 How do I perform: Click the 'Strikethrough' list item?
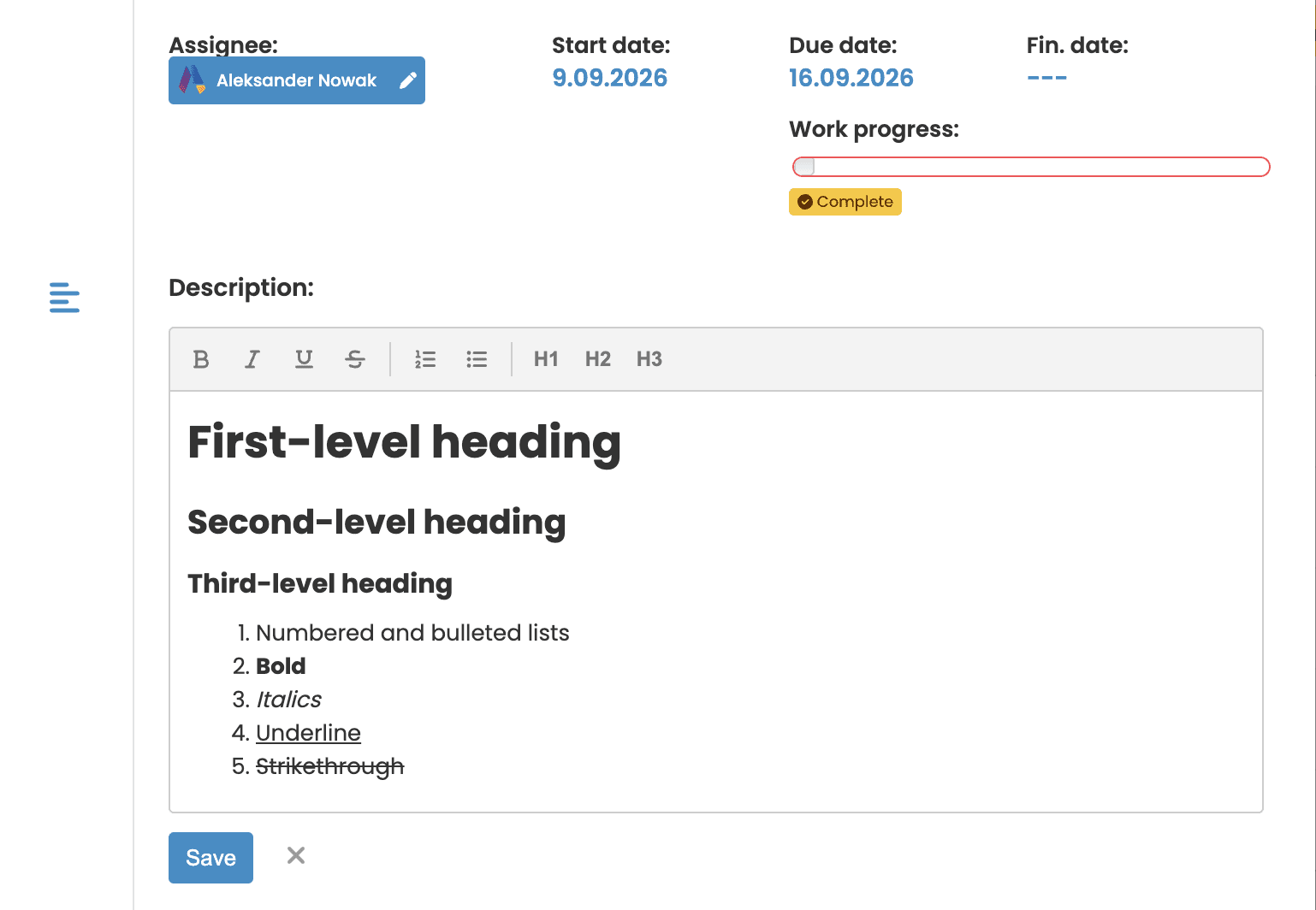(x=329, y=766)
